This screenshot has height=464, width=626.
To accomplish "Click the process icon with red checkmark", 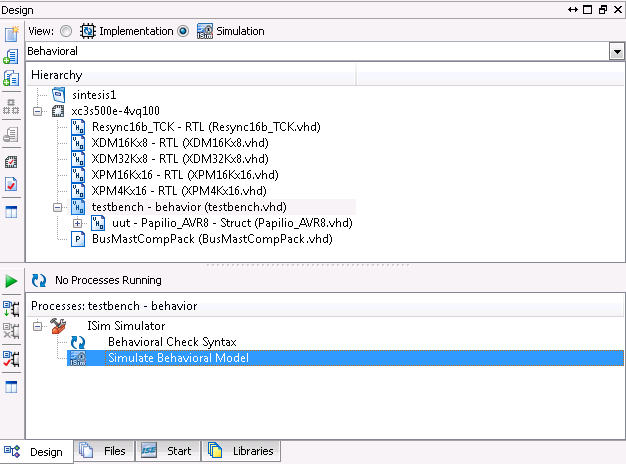I will click(x=11, y=359).
